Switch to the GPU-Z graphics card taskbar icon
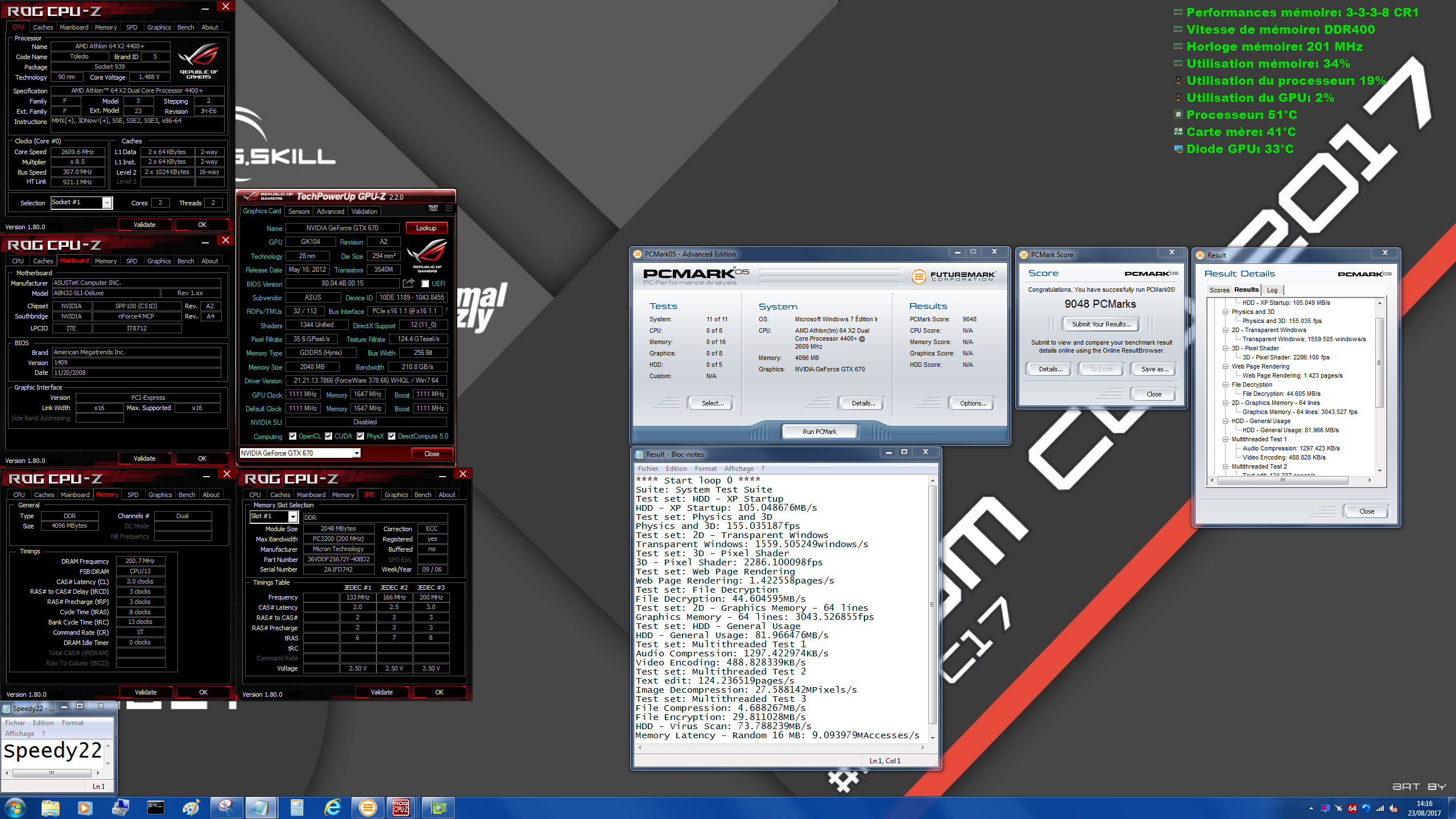The width and height of the screenshot is (1456, 819). tap(439, 807)
